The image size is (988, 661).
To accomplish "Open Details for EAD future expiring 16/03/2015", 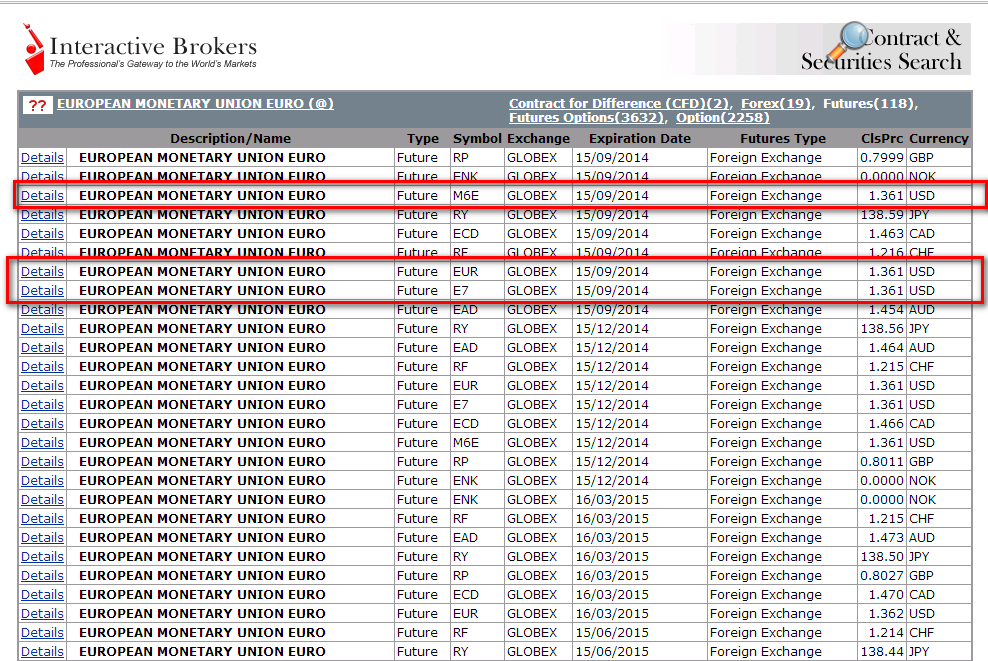I will [42, 537].
